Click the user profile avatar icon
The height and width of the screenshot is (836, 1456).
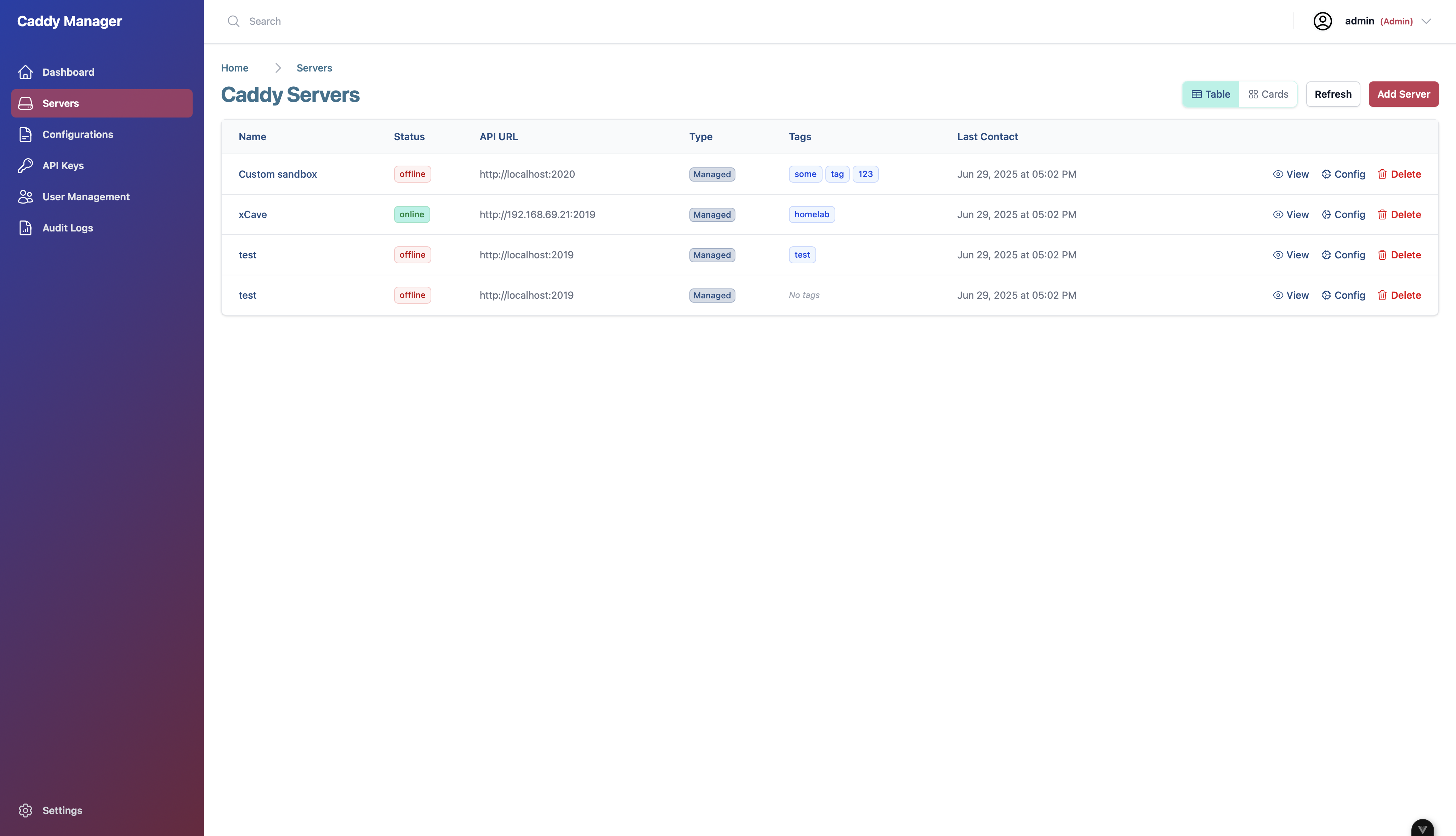(x=1323, y=21)
